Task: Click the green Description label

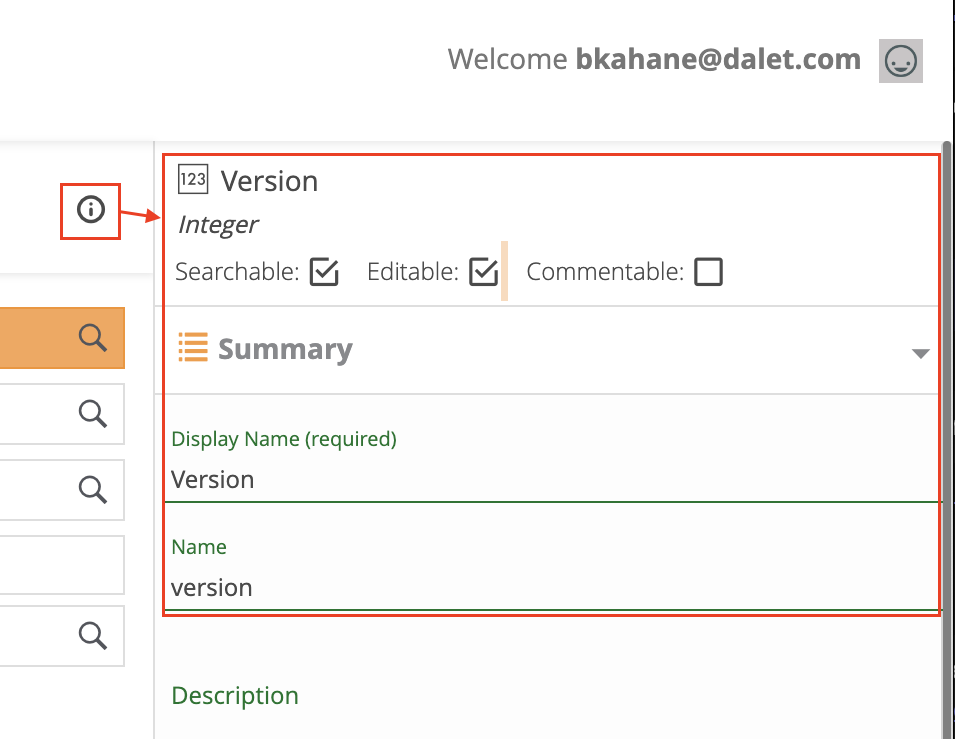Action: click(x=235, y=695)
